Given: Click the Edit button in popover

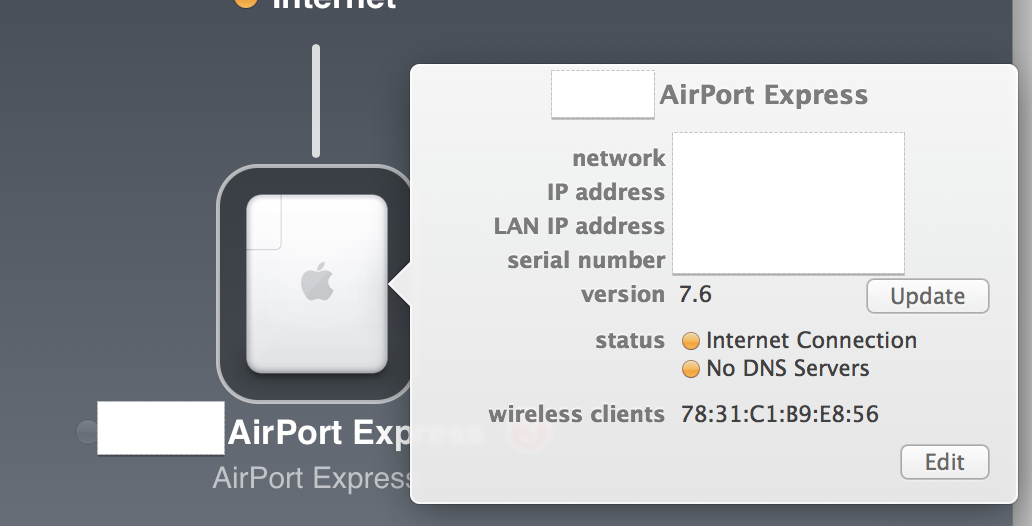Looking at the screenshot, I should (944, 462).
